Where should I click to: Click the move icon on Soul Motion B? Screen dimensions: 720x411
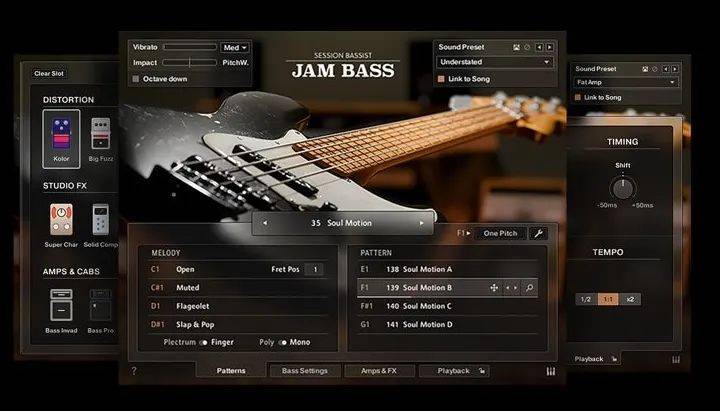(494, 288)
